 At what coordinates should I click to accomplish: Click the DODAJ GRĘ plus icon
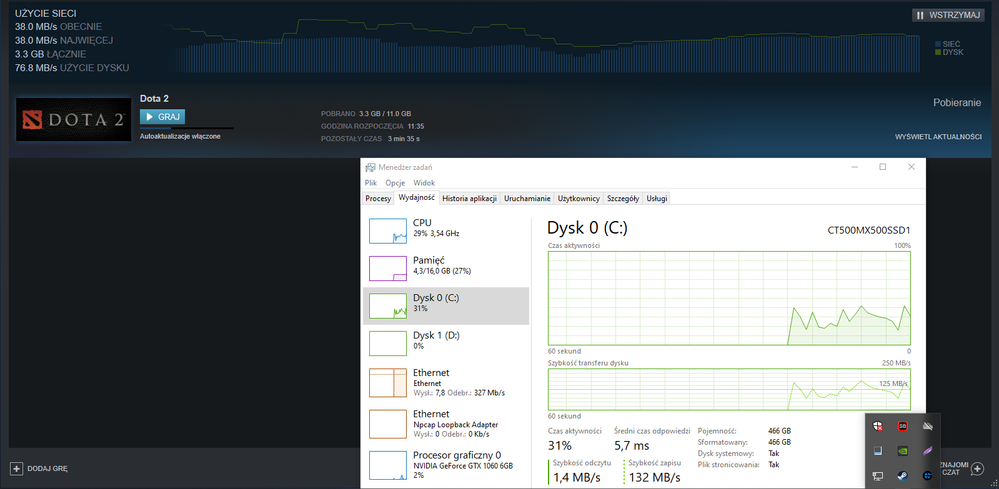16,468
